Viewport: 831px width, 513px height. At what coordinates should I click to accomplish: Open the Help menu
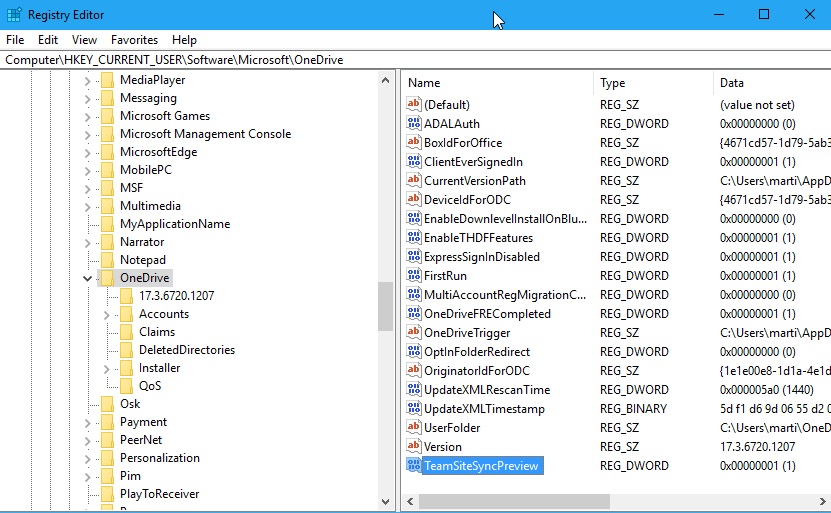pos(184,40)
